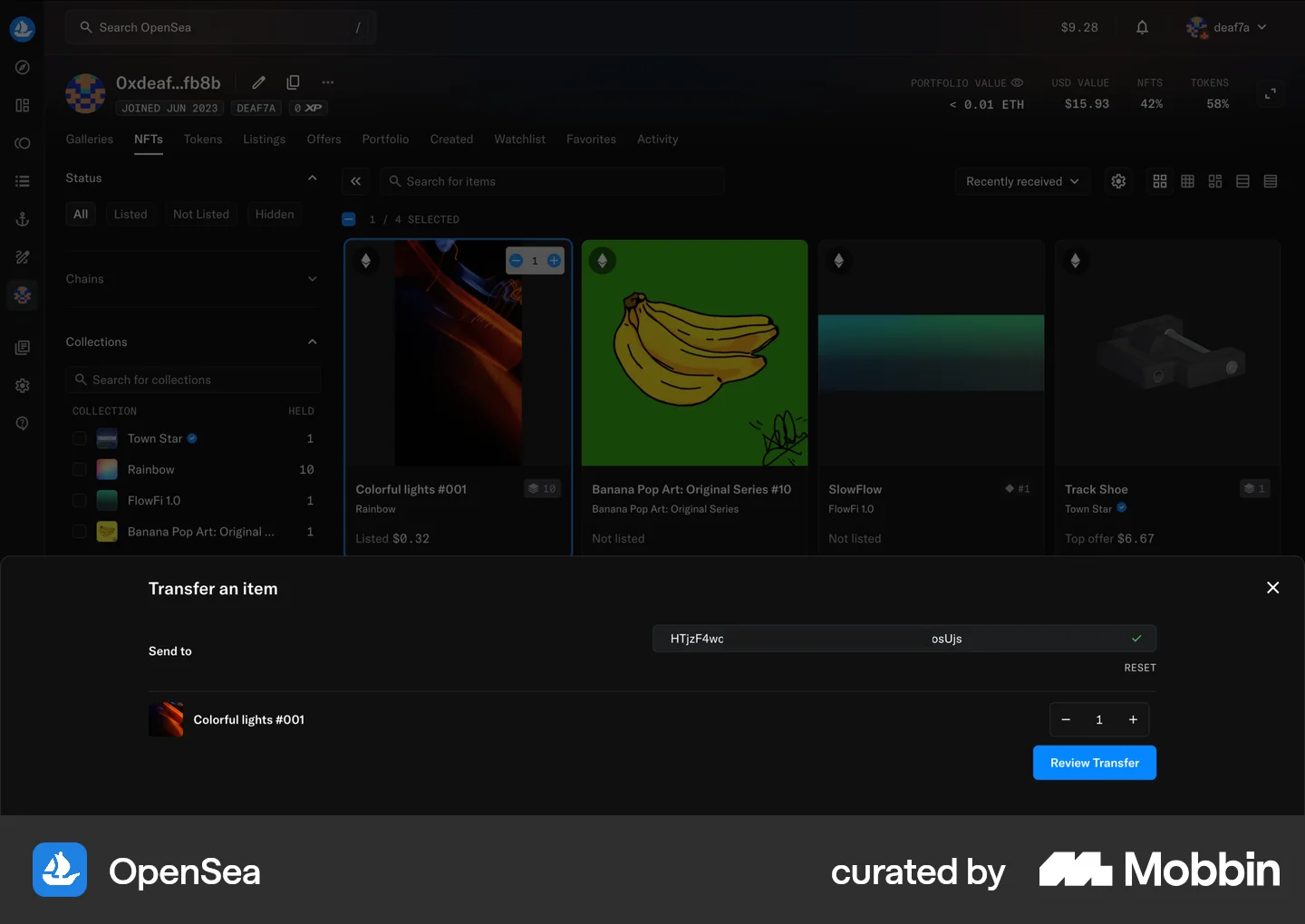
Task: Switch to the Listings tab
Action: [265, 140]
